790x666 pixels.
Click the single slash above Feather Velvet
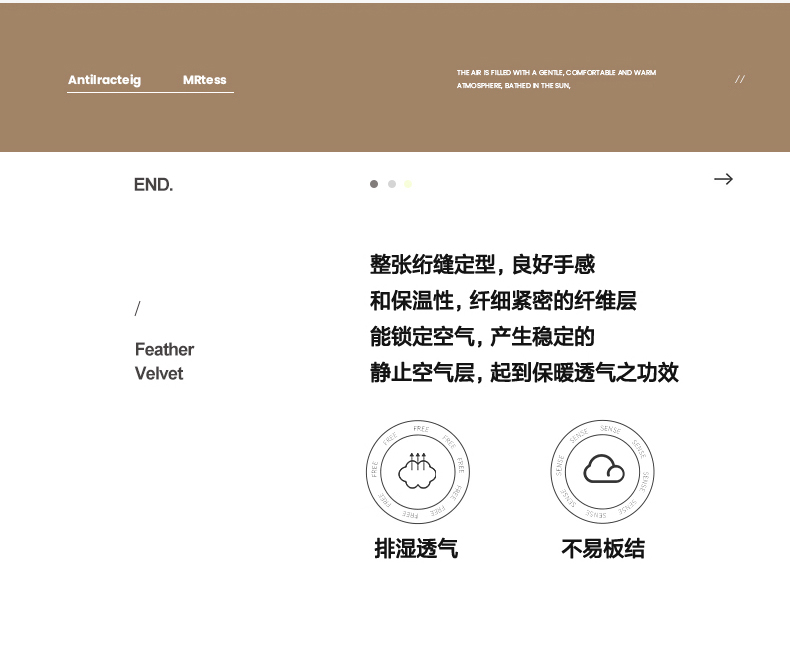coord(138,309)
